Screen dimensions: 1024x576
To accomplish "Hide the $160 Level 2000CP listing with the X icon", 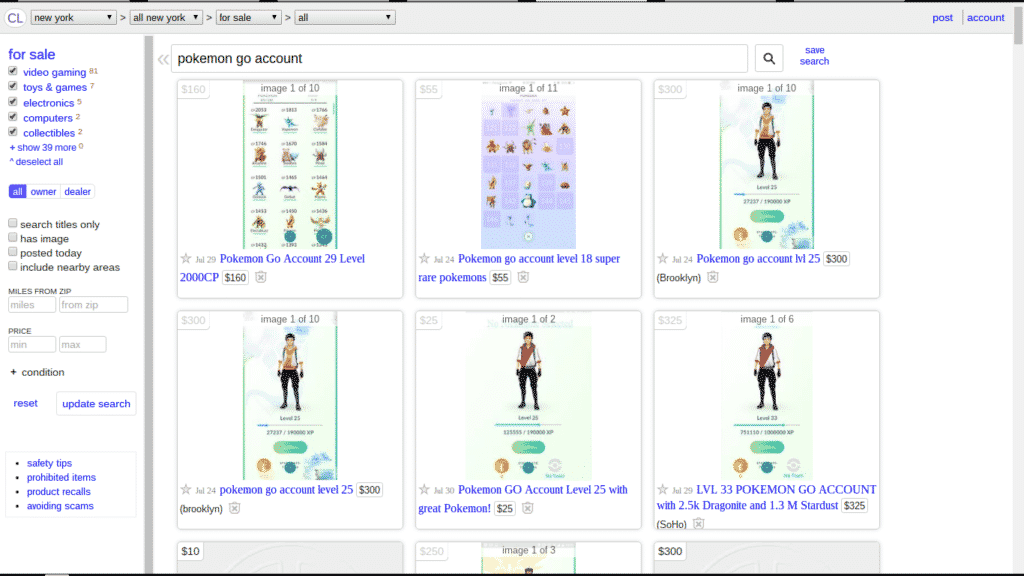I will 261,277.
